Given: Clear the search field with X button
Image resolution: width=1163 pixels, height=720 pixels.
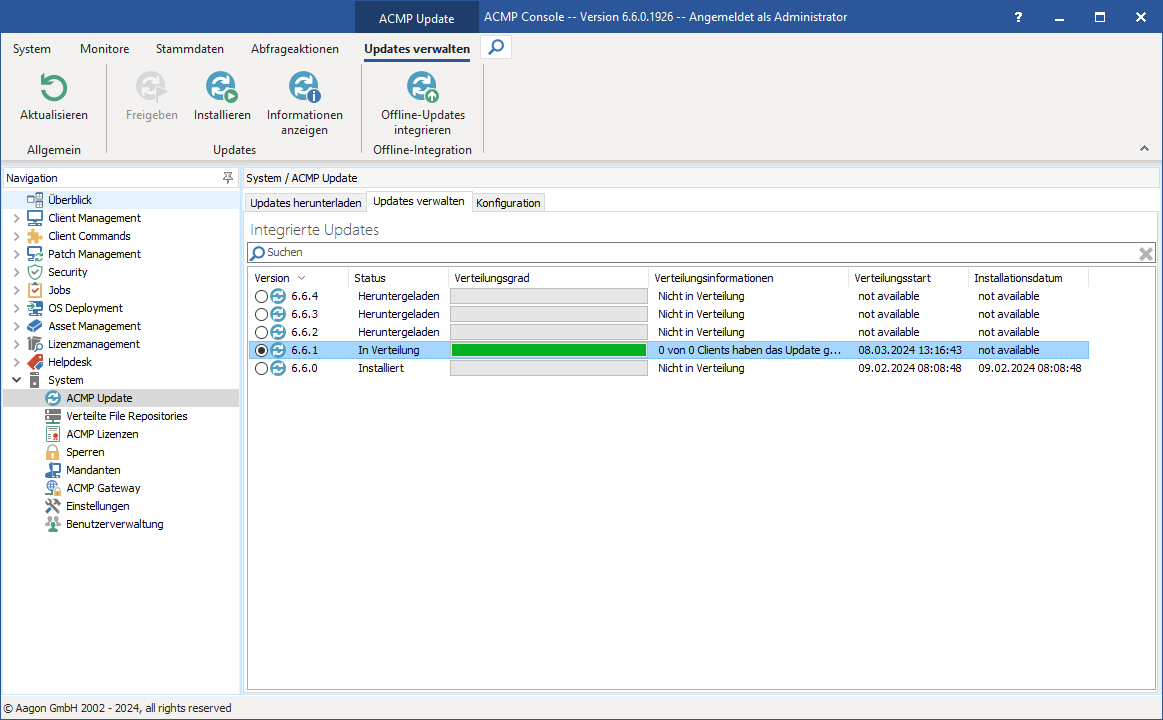Looking at the screenshot, I should point(1146,254).
